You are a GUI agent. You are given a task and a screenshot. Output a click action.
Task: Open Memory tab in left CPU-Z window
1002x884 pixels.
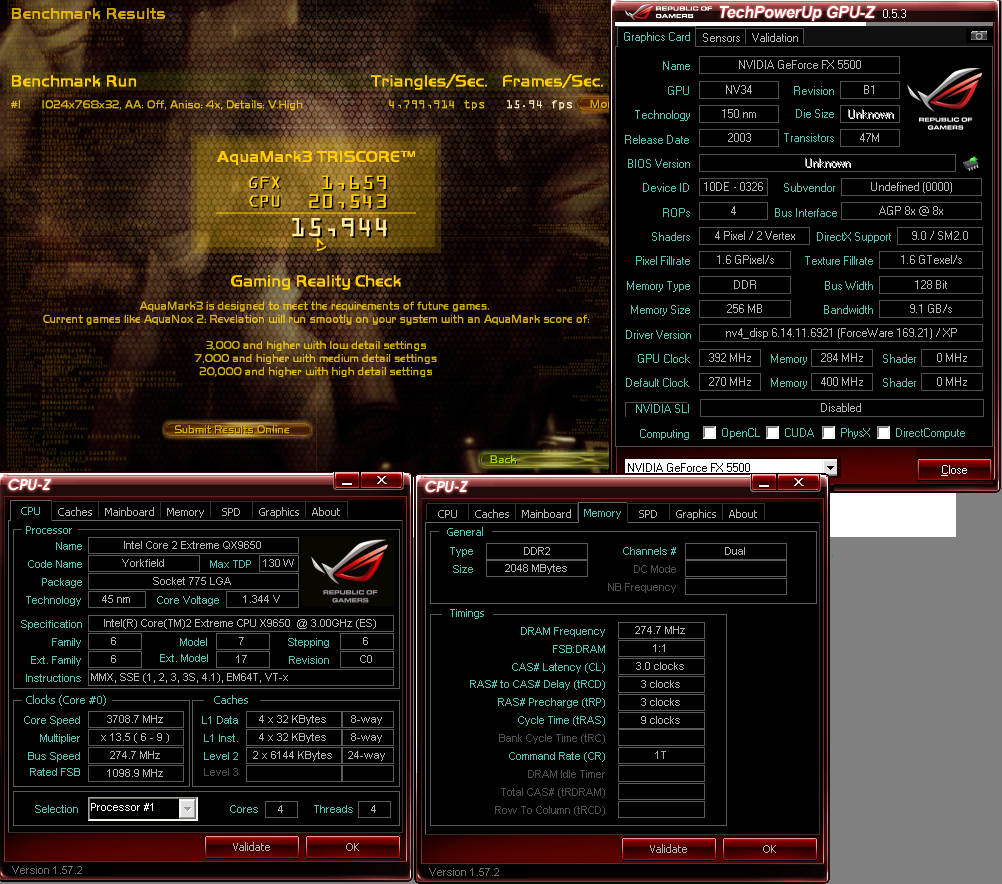click(x=185, y=512)
